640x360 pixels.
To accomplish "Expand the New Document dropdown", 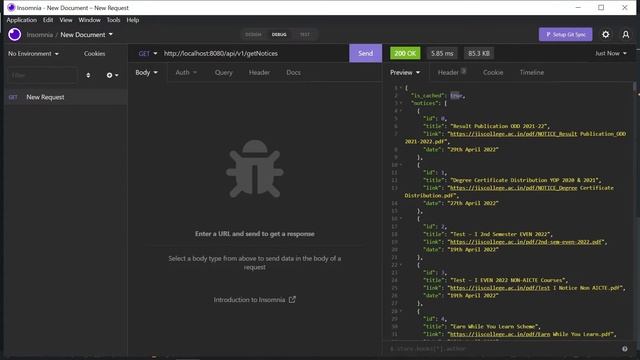I will coord(86,35).
